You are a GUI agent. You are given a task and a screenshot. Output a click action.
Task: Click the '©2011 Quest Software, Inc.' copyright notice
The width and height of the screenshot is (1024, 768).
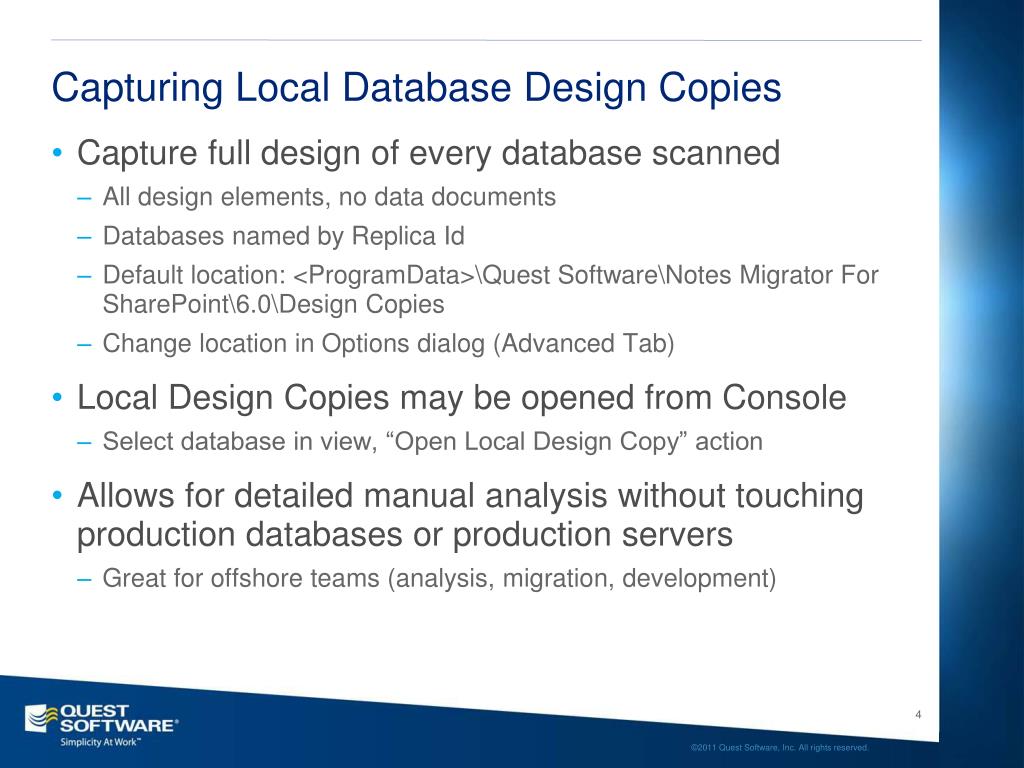click(x=780, y=748)
